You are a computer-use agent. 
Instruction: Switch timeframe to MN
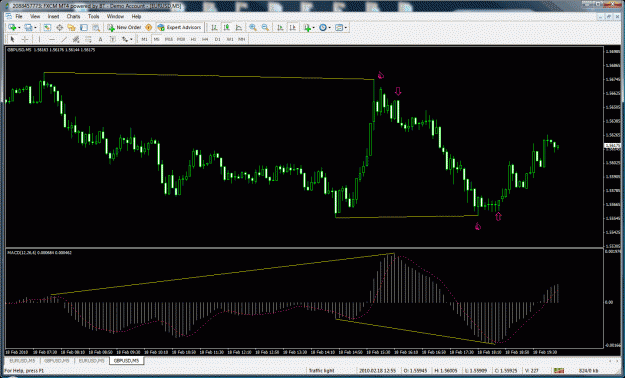pos(242,39)
